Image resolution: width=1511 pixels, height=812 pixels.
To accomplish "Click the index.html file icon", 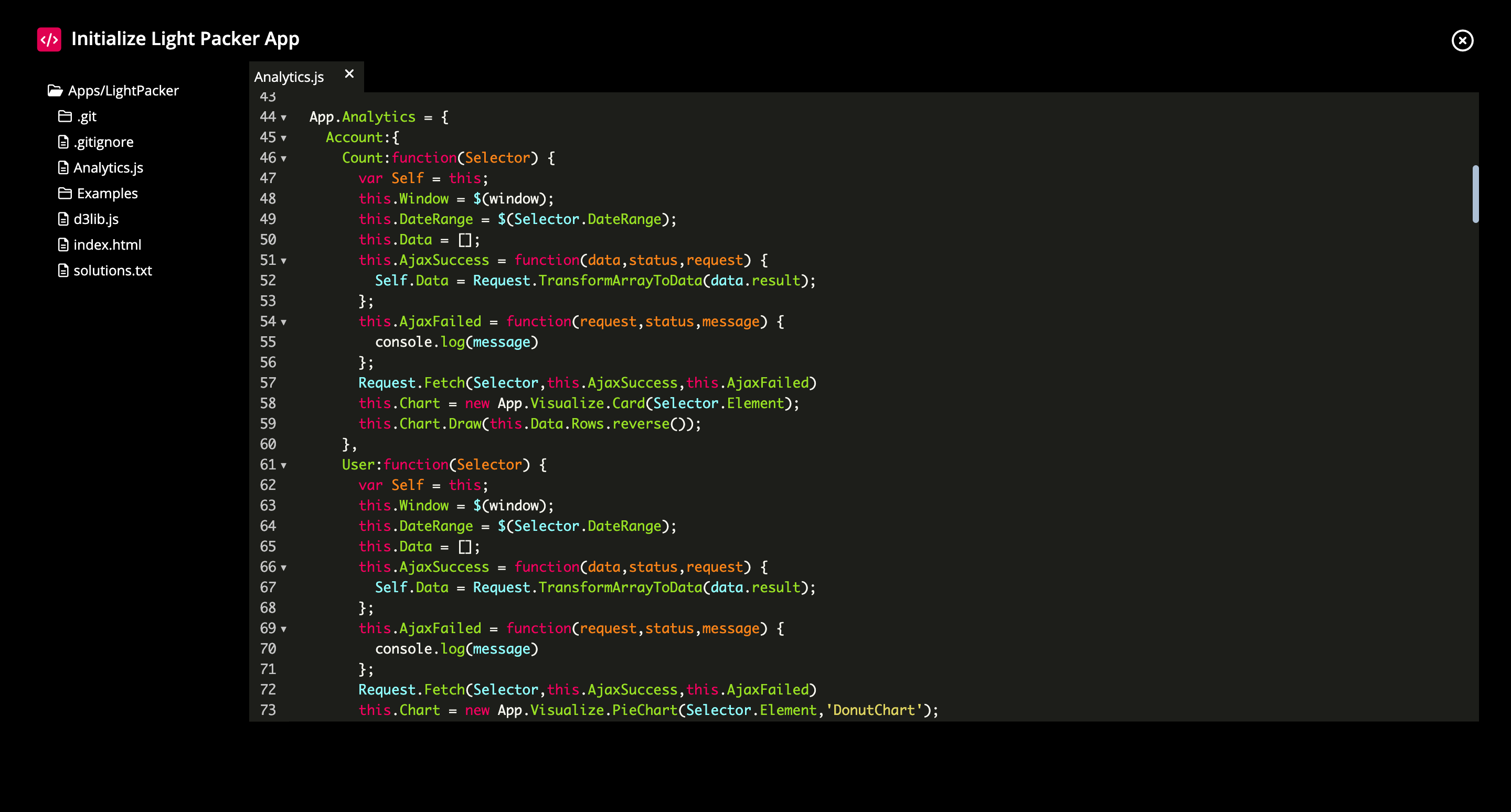I will 63,244.
